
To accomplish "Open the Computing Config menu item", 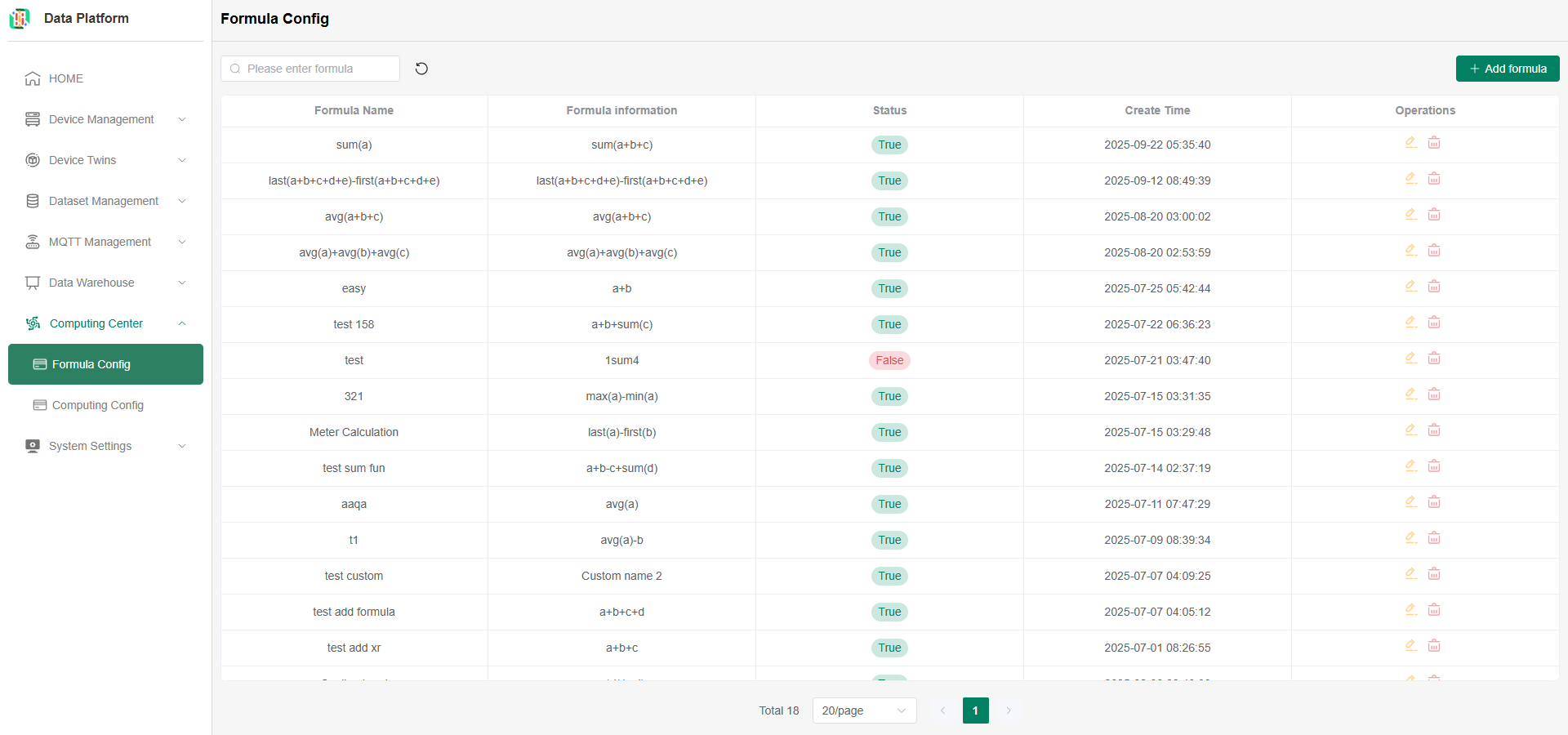I will (97, 405).
